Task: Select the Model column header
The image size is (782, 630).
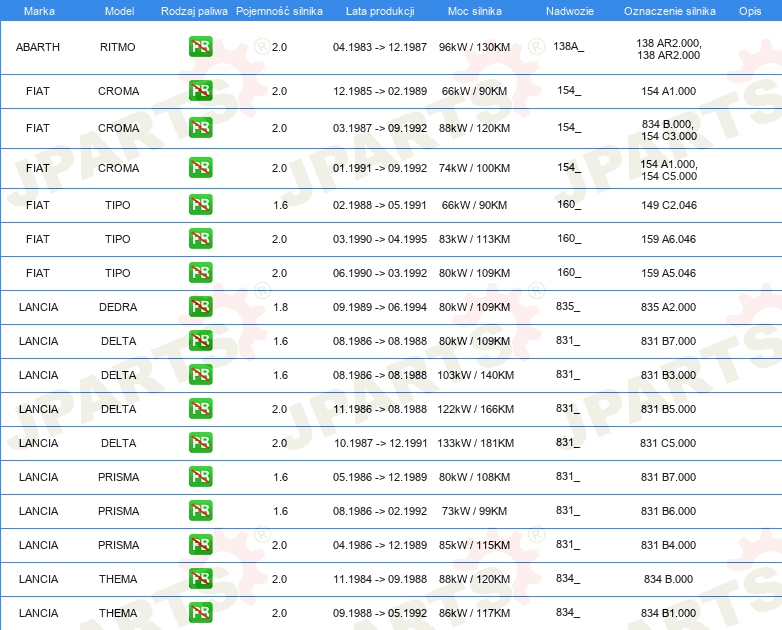Action: pos(119,11)
